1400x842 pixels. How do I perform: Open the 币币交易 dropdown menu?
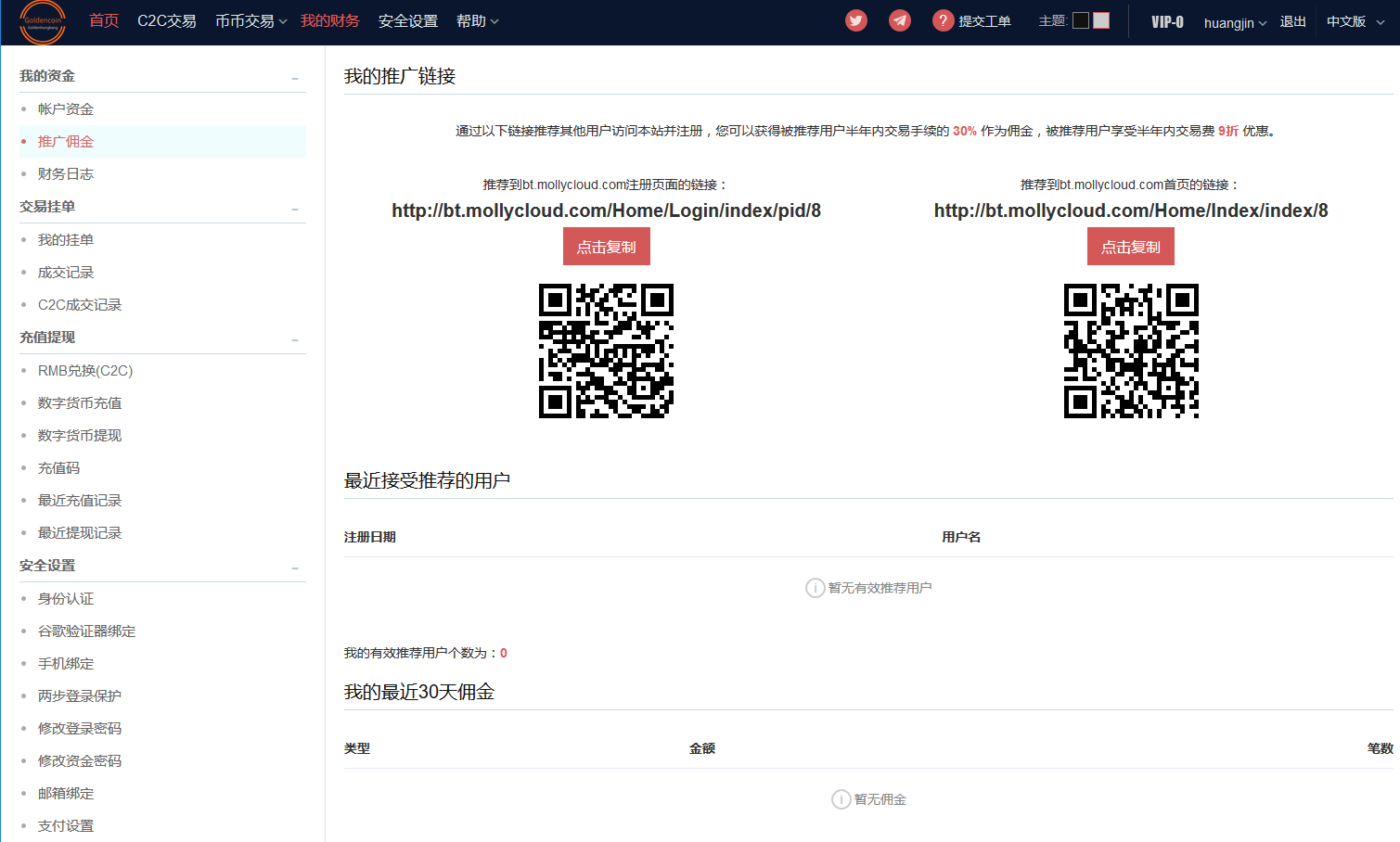click(250, 21)
